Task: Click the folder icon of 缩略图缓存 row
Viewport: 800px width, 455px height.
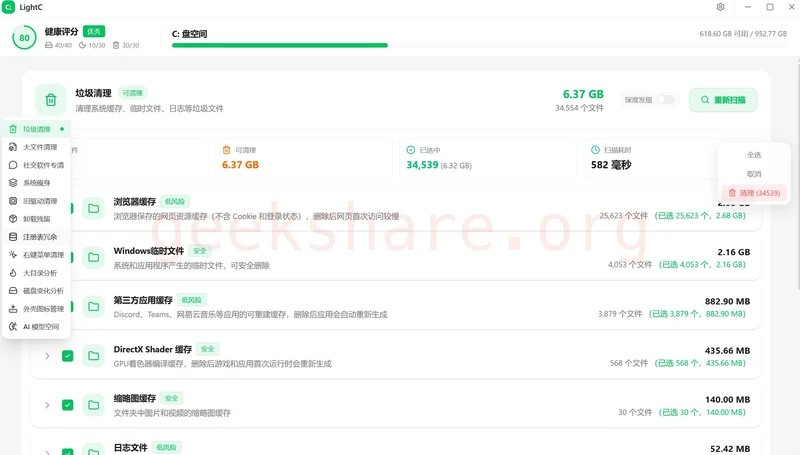Action: point(93,405)
